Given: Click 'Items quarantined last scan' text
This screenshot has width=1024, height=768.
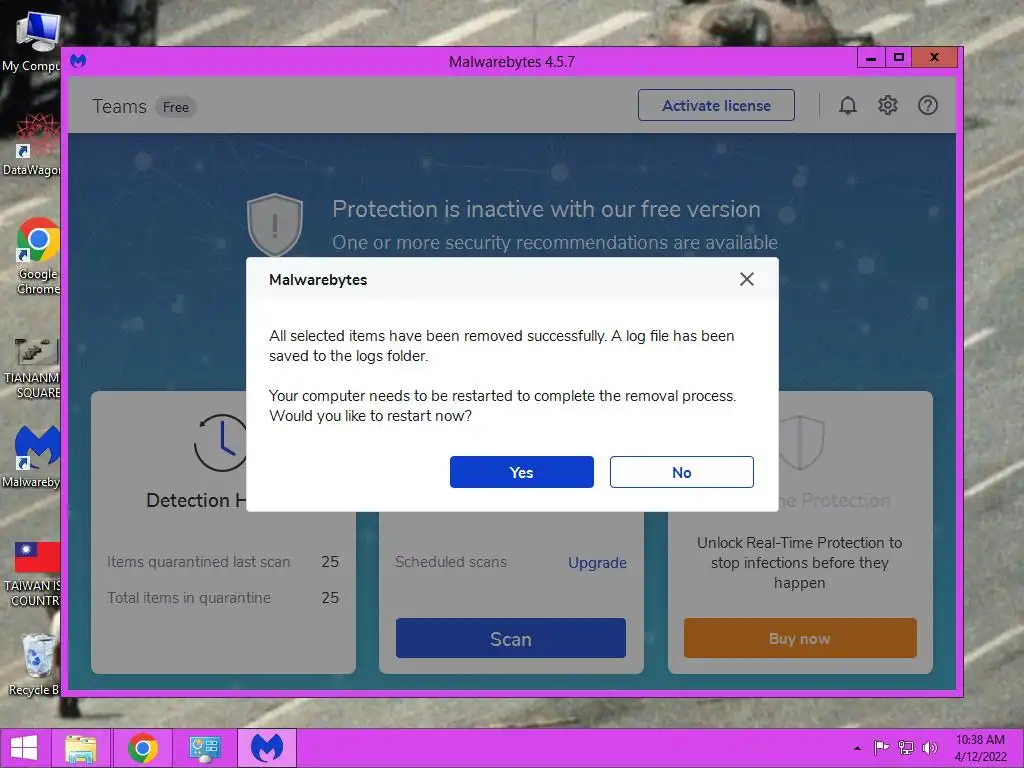Looking at the screenshot, I should [x=199, y=562].
